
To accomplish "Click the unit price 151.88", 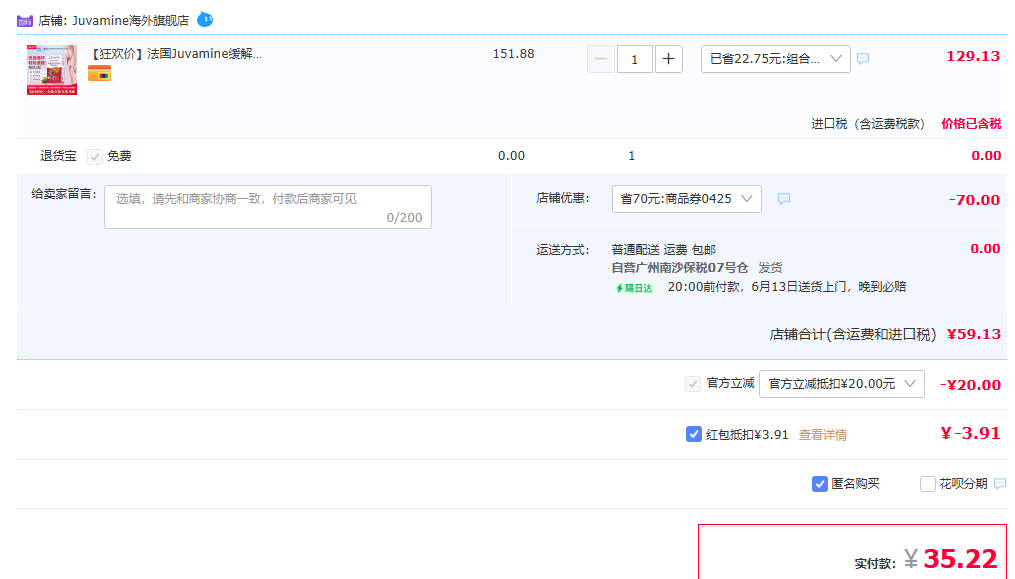I will click(513, 54).
